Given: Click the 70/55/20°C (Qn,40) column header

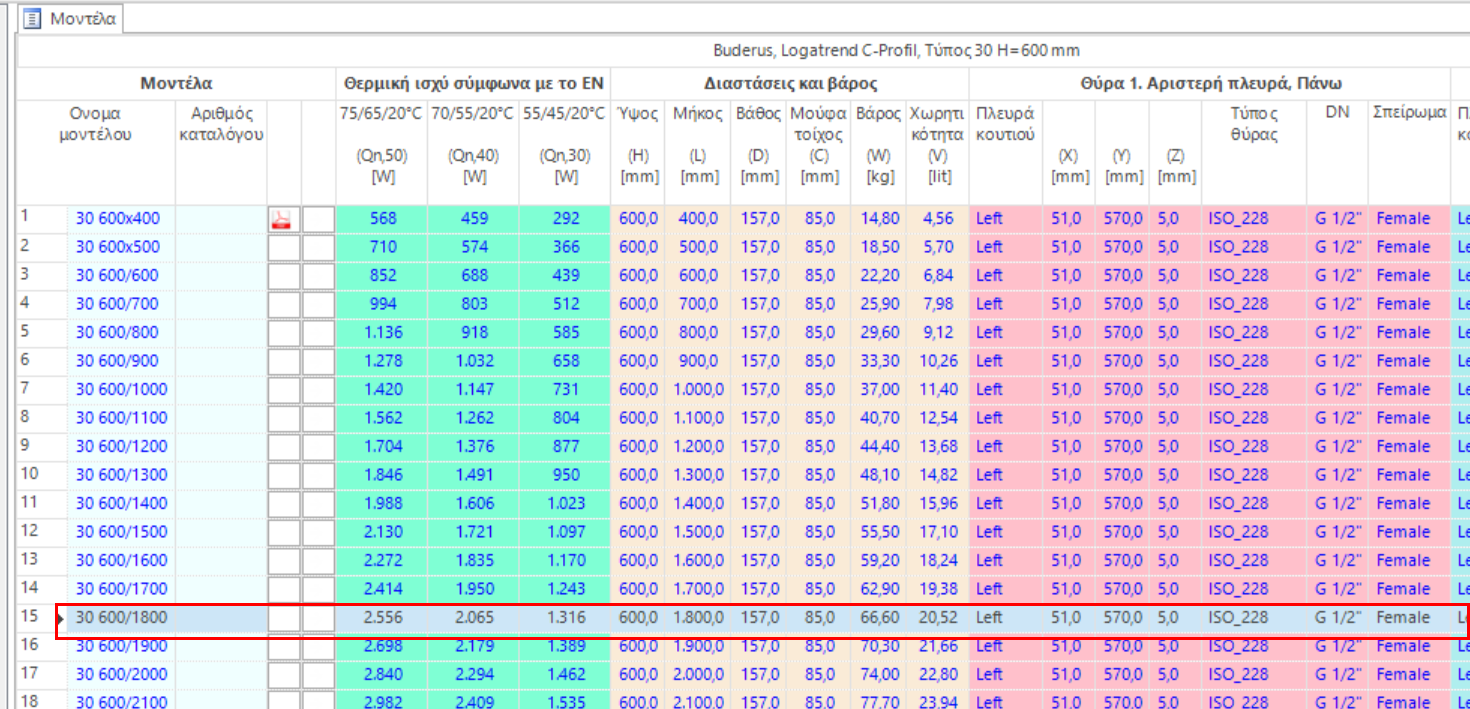Looking at the screenshot, I should [473, 150].
